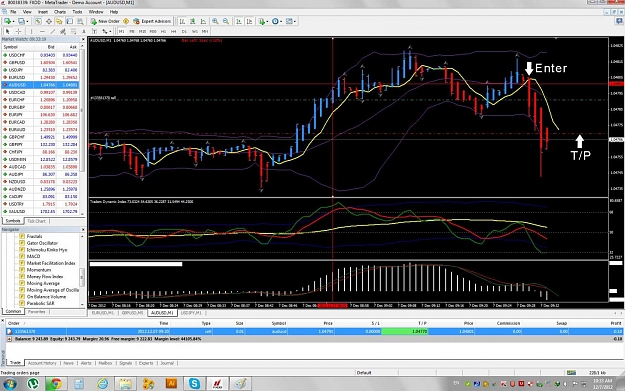This screenshot has height=391, width=625.
Task: Switch timeframe to H4
Action: [174, 31]
